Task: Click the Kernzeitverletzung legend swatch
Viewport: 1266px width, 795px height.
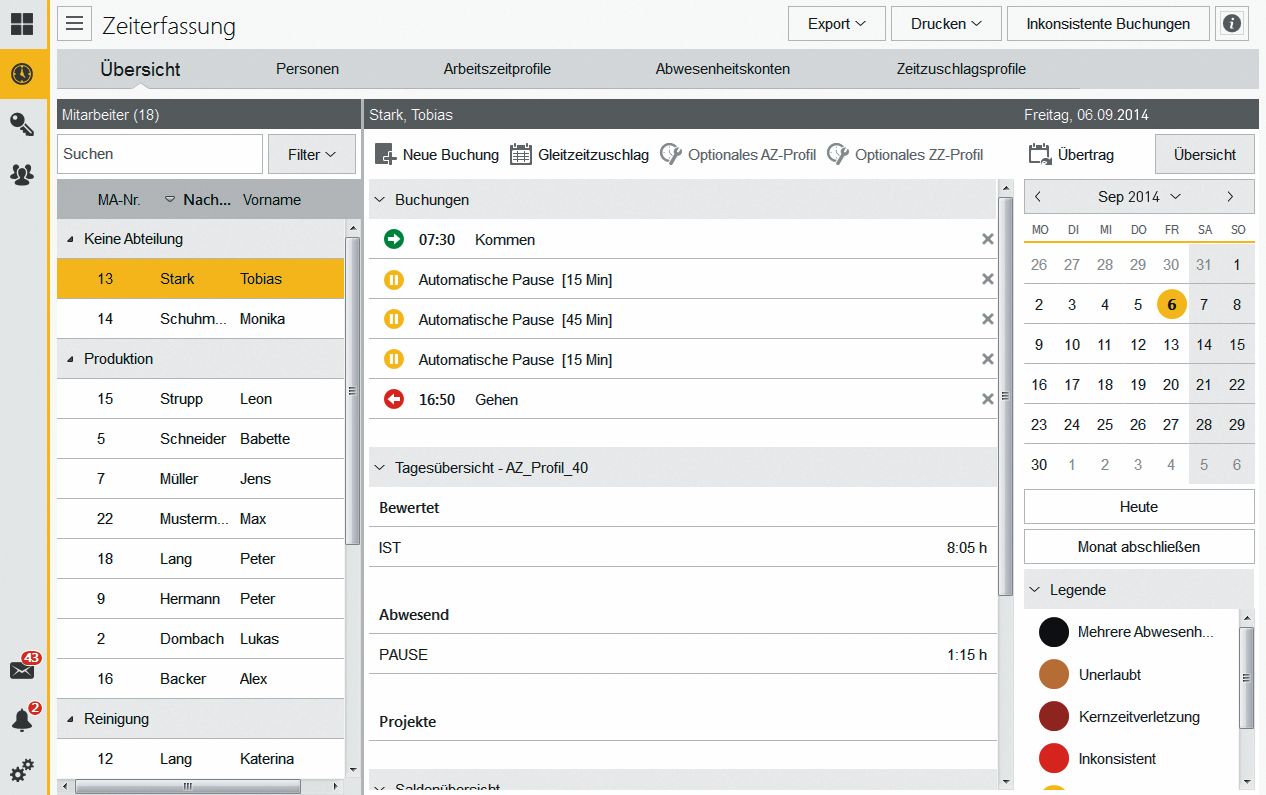Action: coord(1054,716)
